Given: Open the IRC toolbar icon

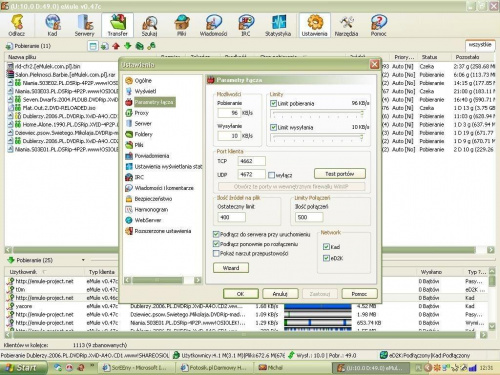Looking at the screenshot, I should (x=246, y=25).
